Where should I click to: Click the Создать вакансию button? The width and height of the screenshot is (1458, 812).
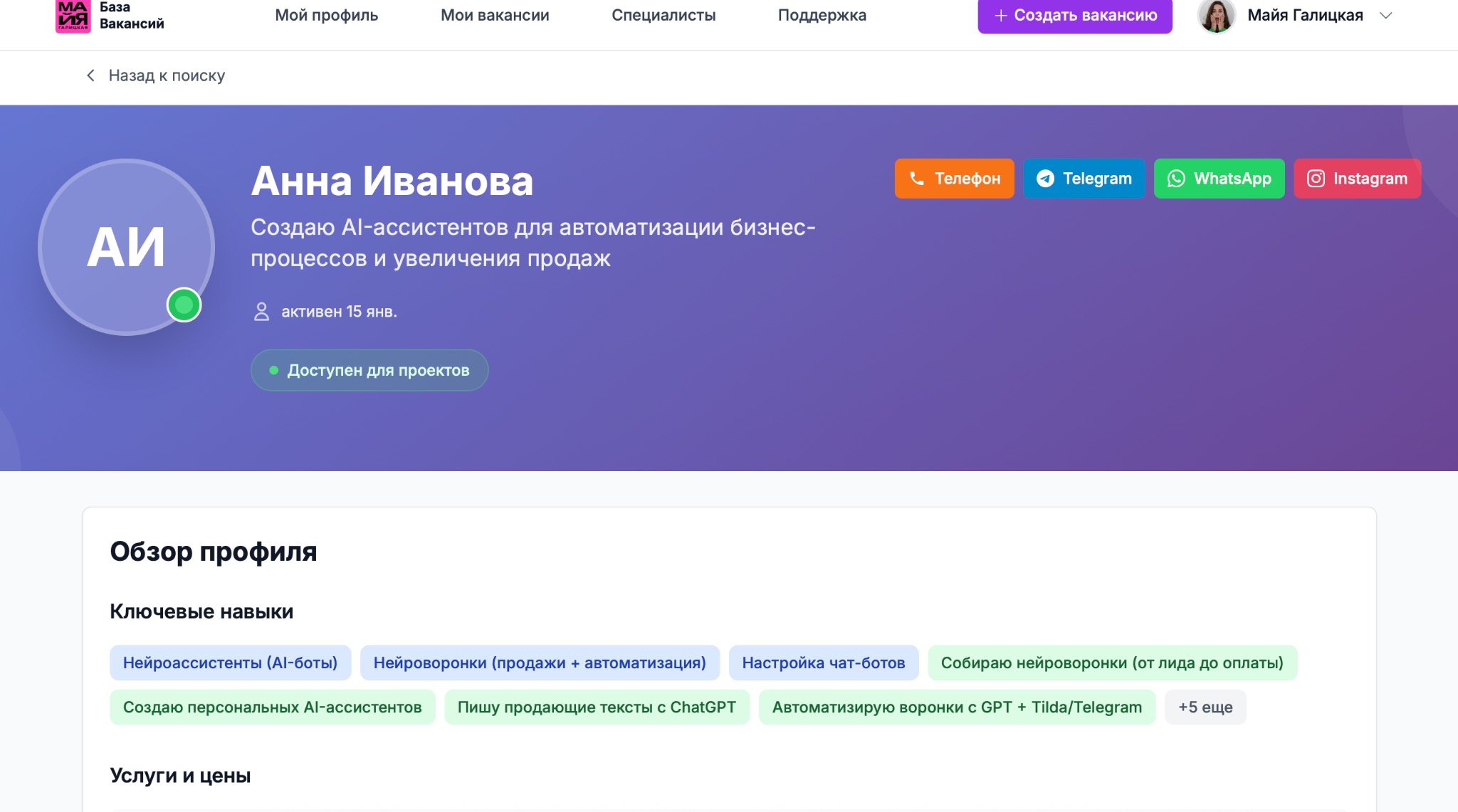pos(1075,15)
